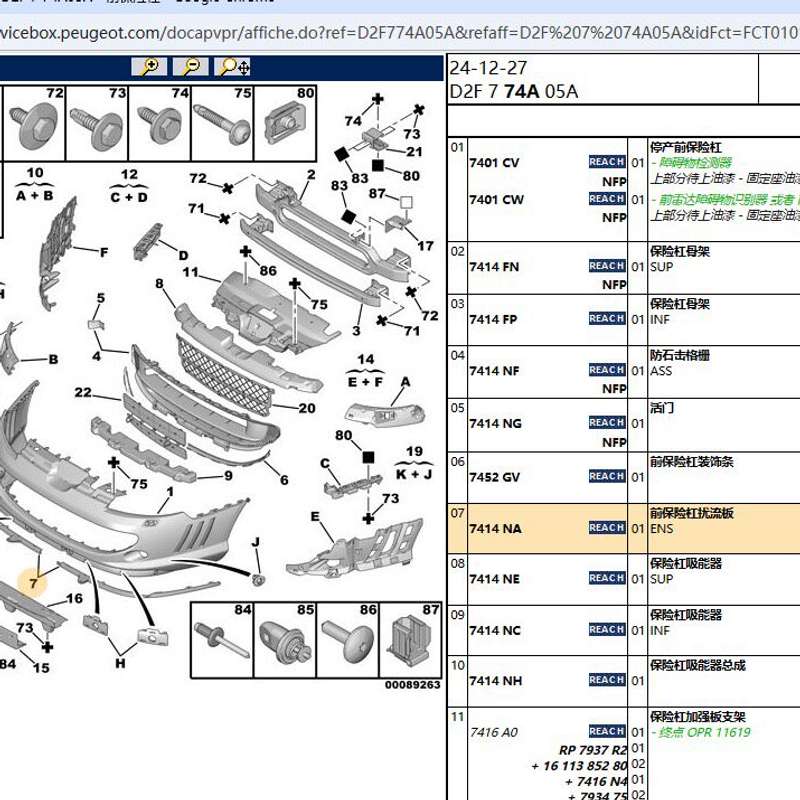Open REACH badge for part 7414 NC
The width and height of the screenshot is (800, 800).
tap(607, 630)
